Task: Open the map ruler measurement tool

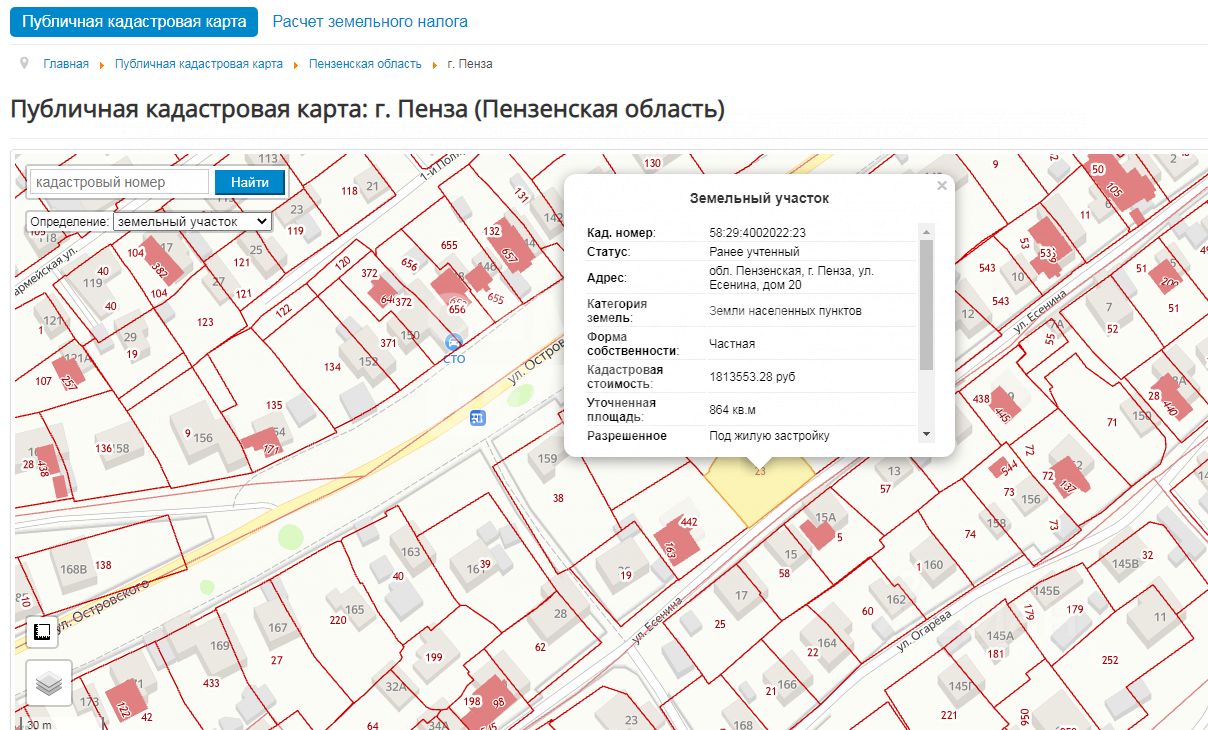Action: 42,632
